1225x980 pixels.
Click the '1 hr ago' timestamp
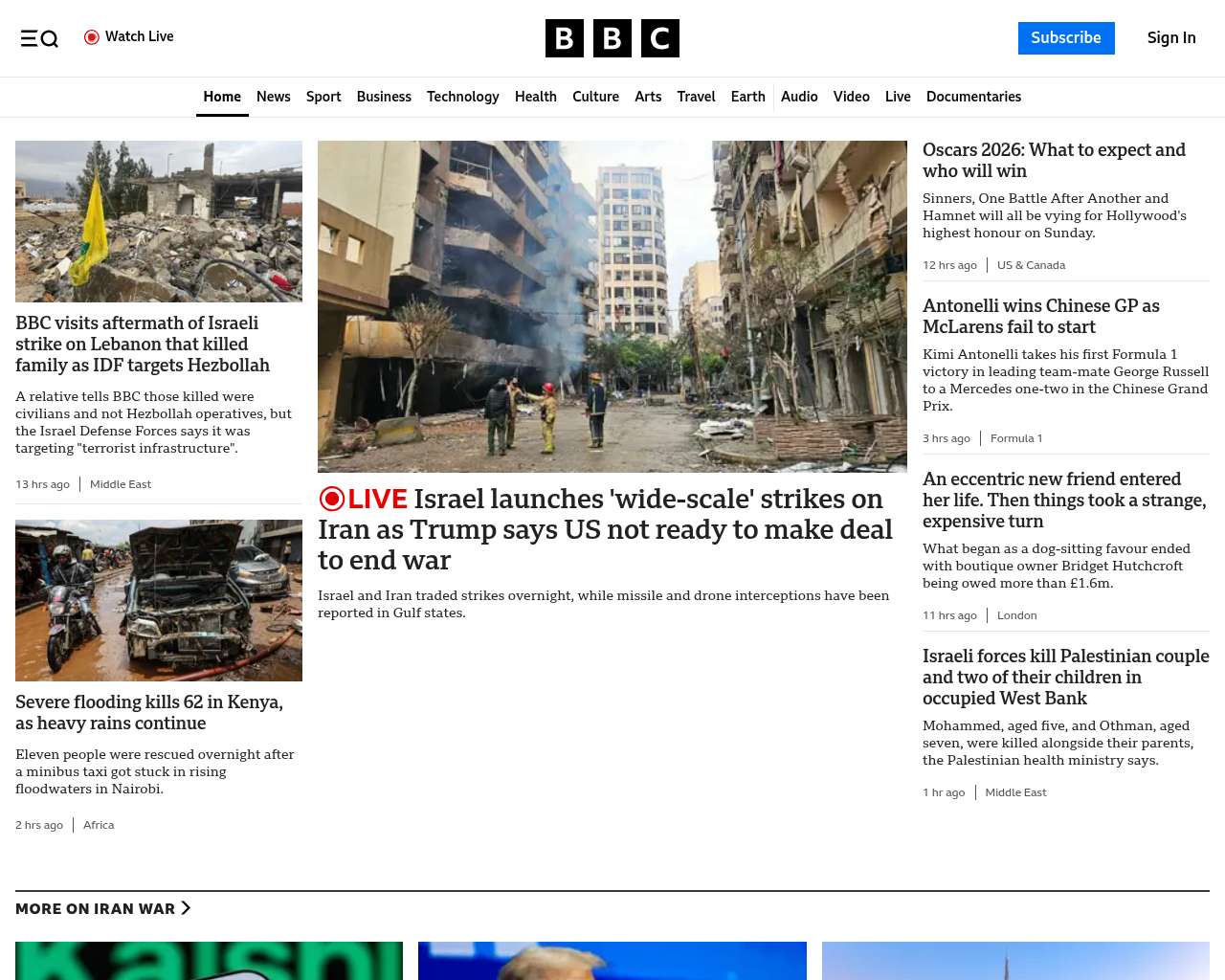944,792
